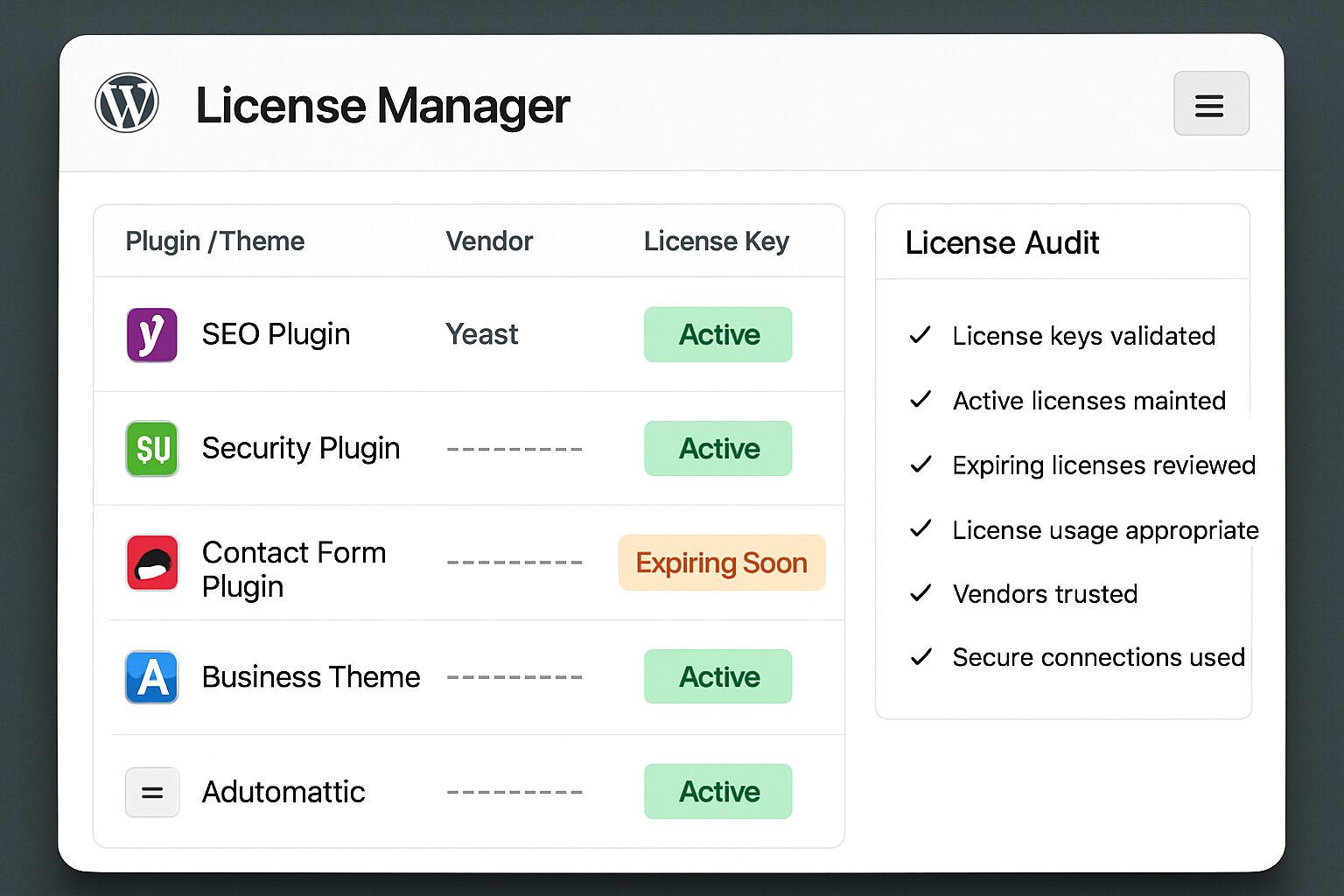1344x896 pixels.
Task: Click the Active badge for Adutomattic
Action: pos(717,792)
